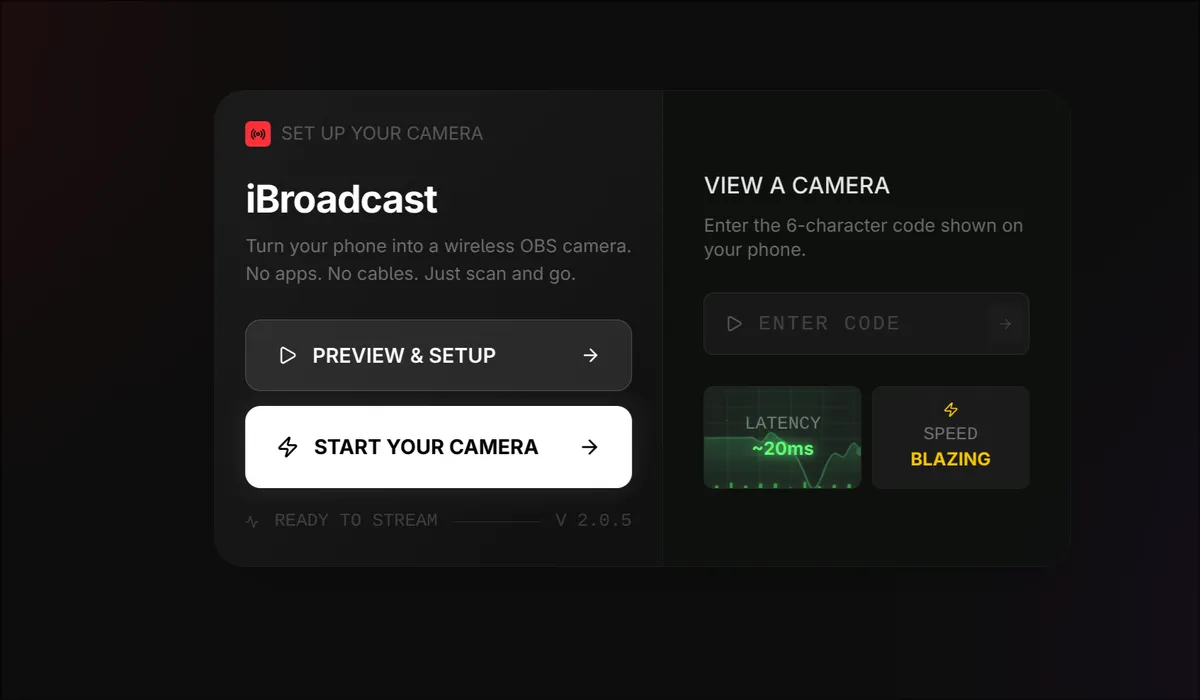Open Preview & Setup

tap(438, 355)
